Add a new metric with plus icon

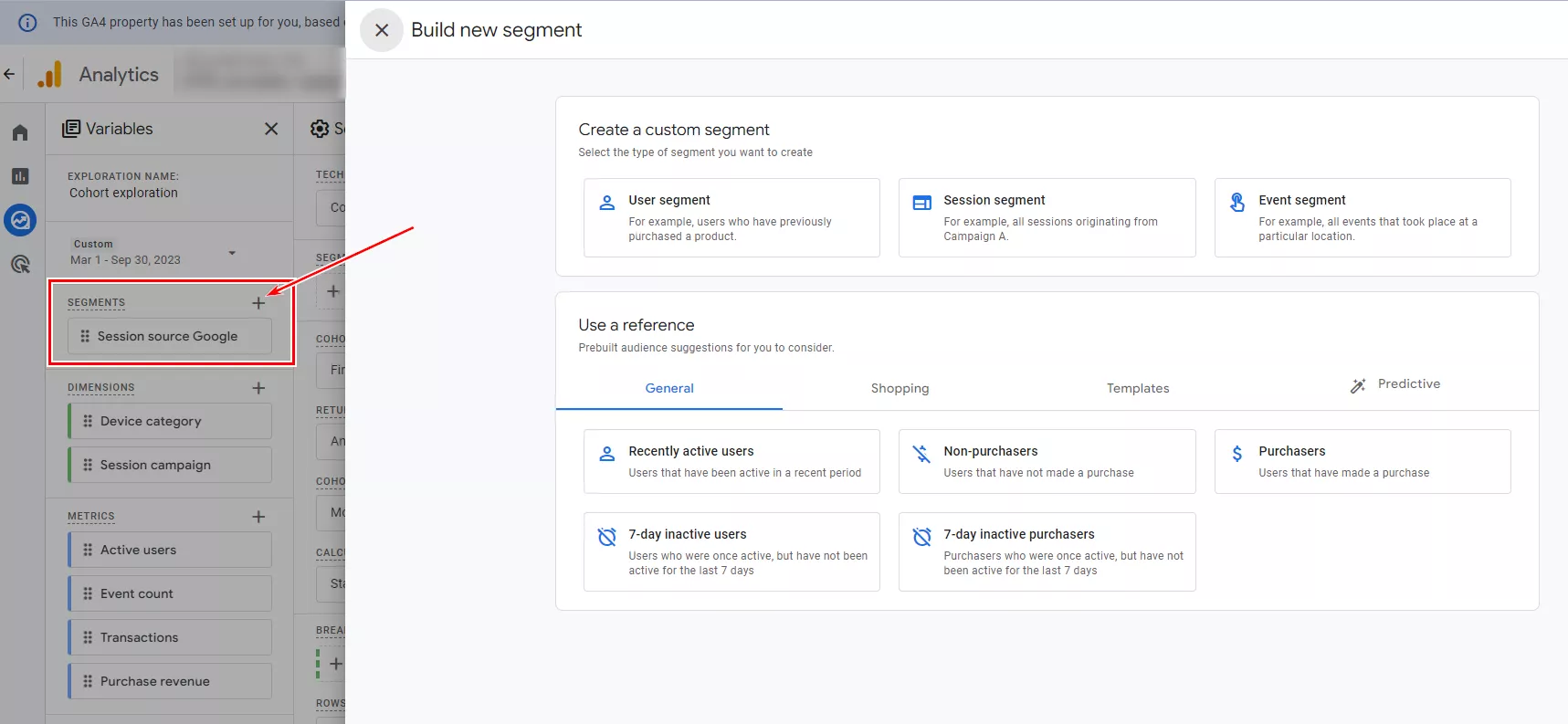[x=258, y=517]
